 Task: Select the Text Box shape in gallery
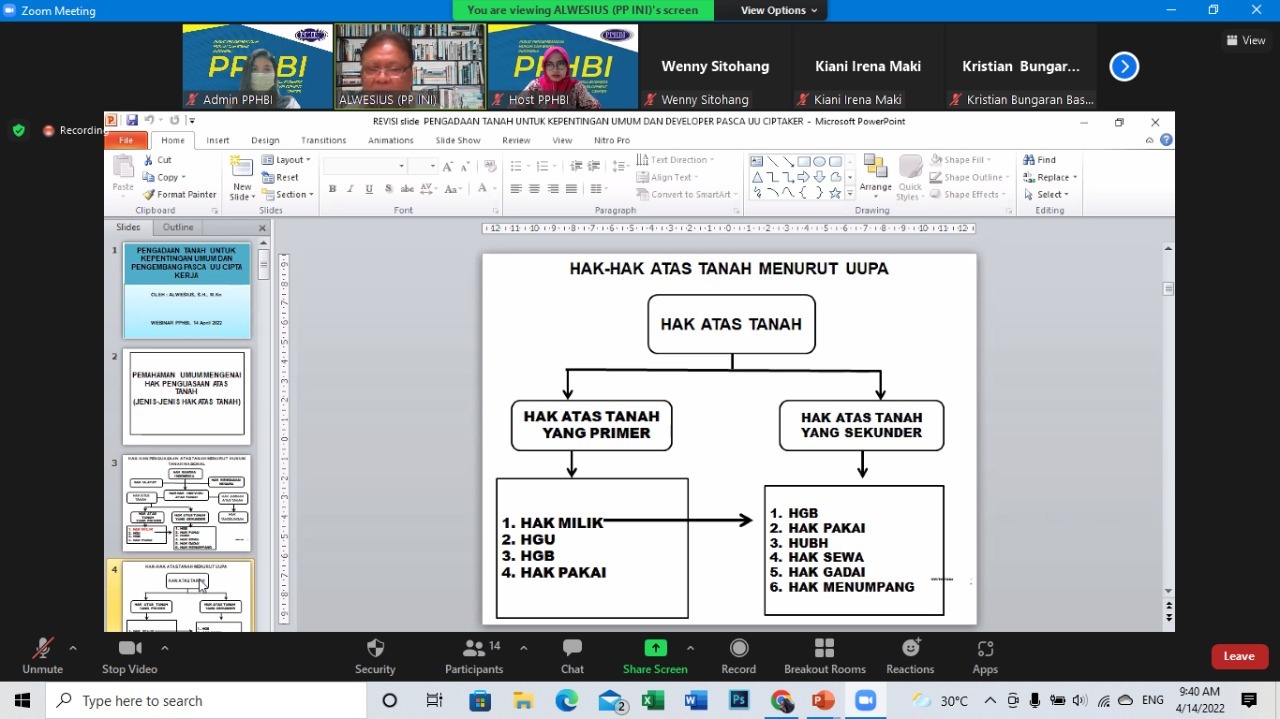click(x=757, y=162)
